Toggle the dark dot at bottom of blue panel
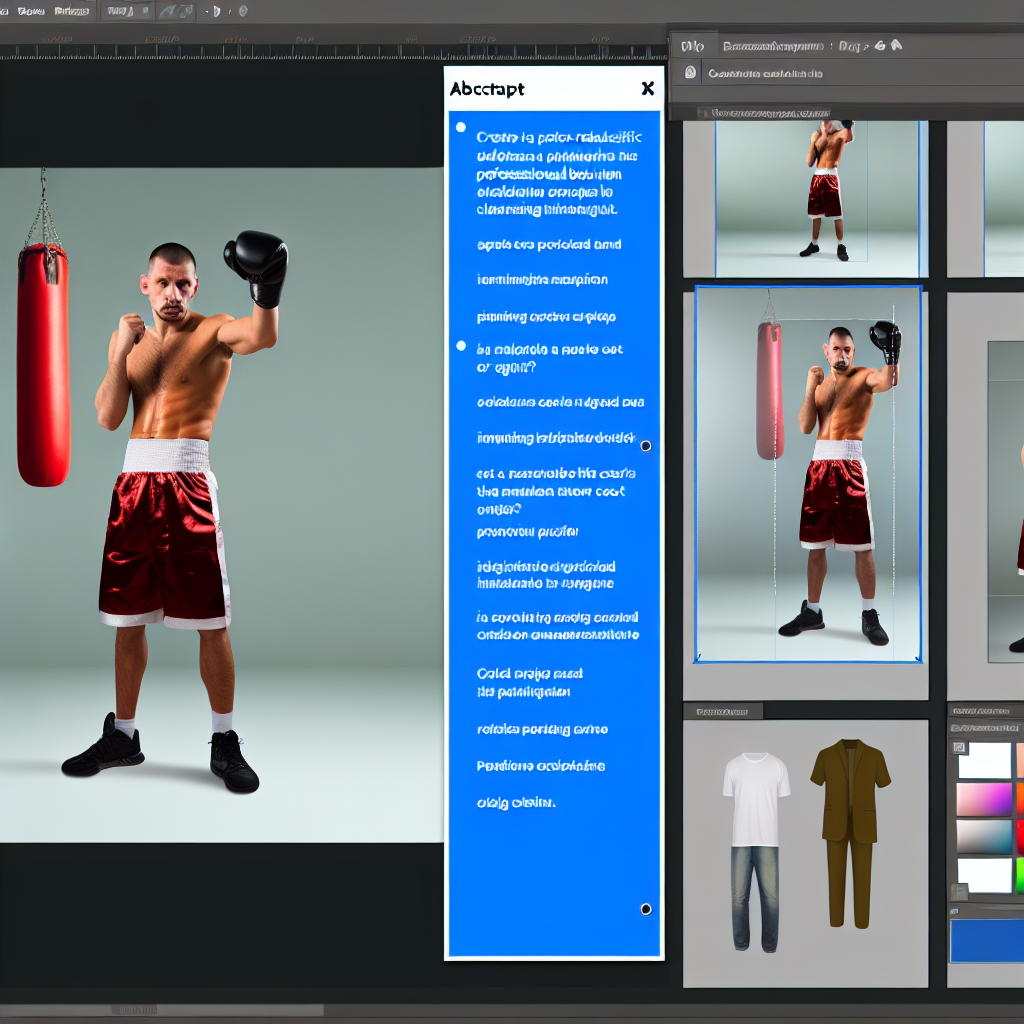 645,909
